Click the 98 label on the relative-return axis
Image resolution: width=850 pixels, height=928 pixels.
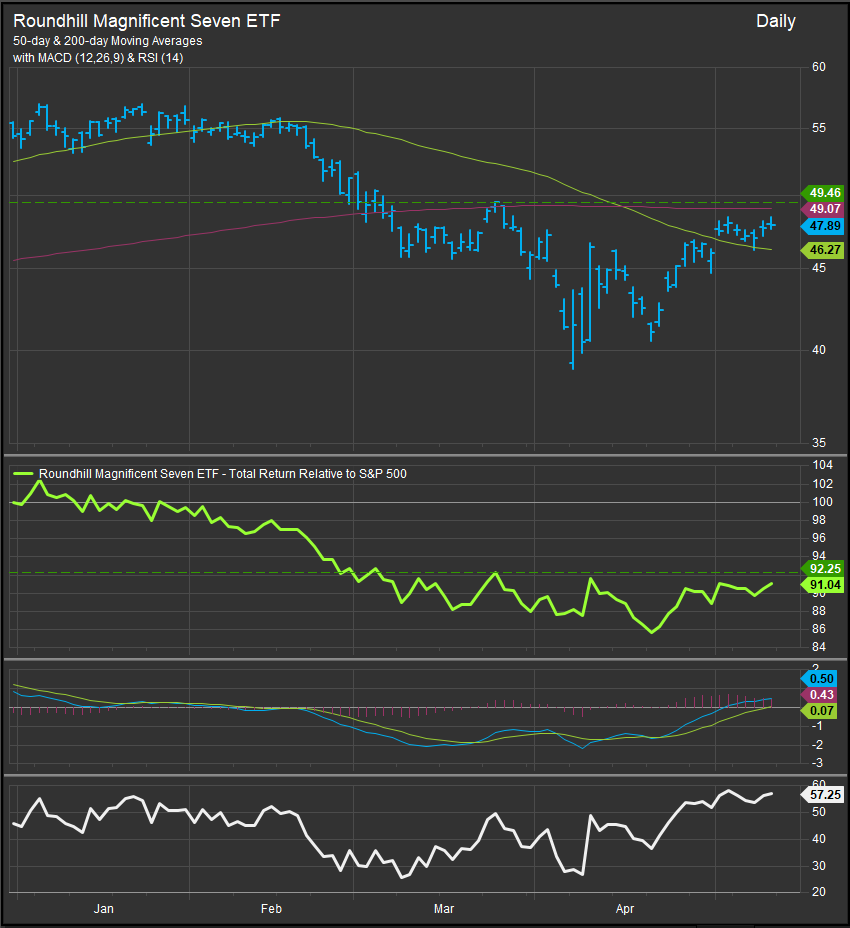point(819,520)
